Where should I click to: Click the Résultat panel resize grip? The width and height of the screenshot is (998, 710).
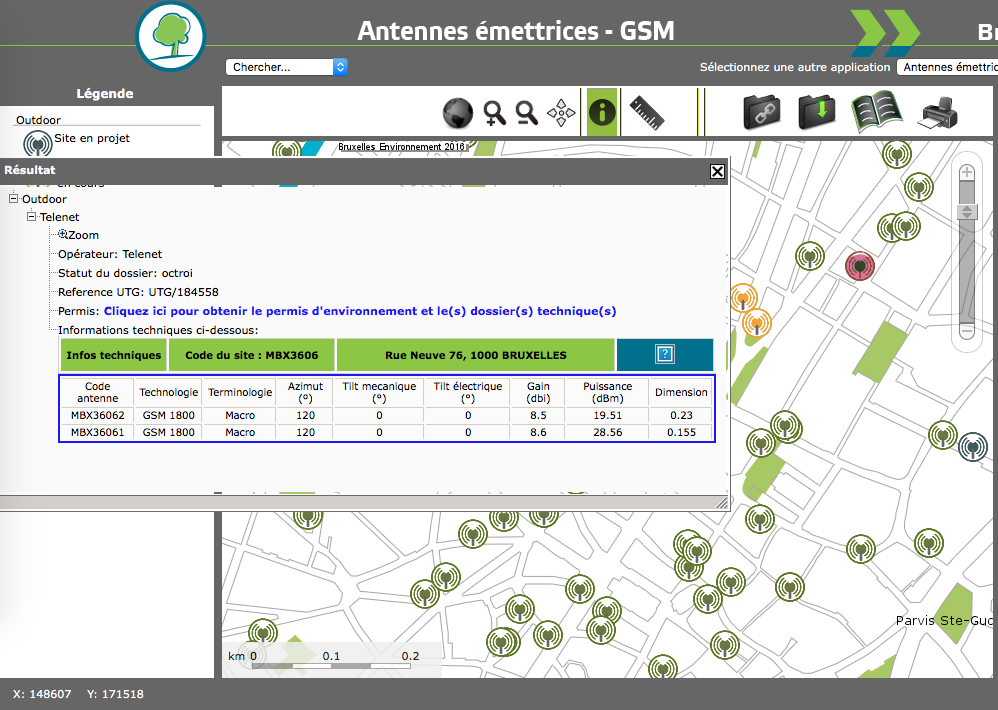722,503
